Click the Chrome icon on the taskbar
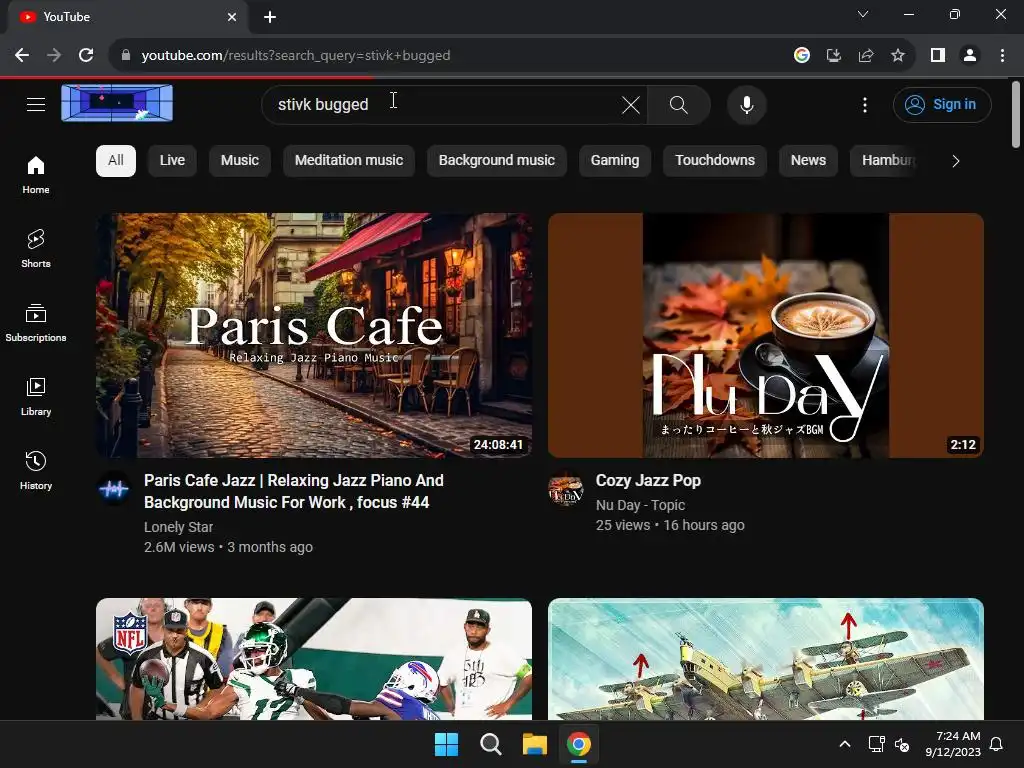This screenshot has height=768, width=1024. point(579,744)
